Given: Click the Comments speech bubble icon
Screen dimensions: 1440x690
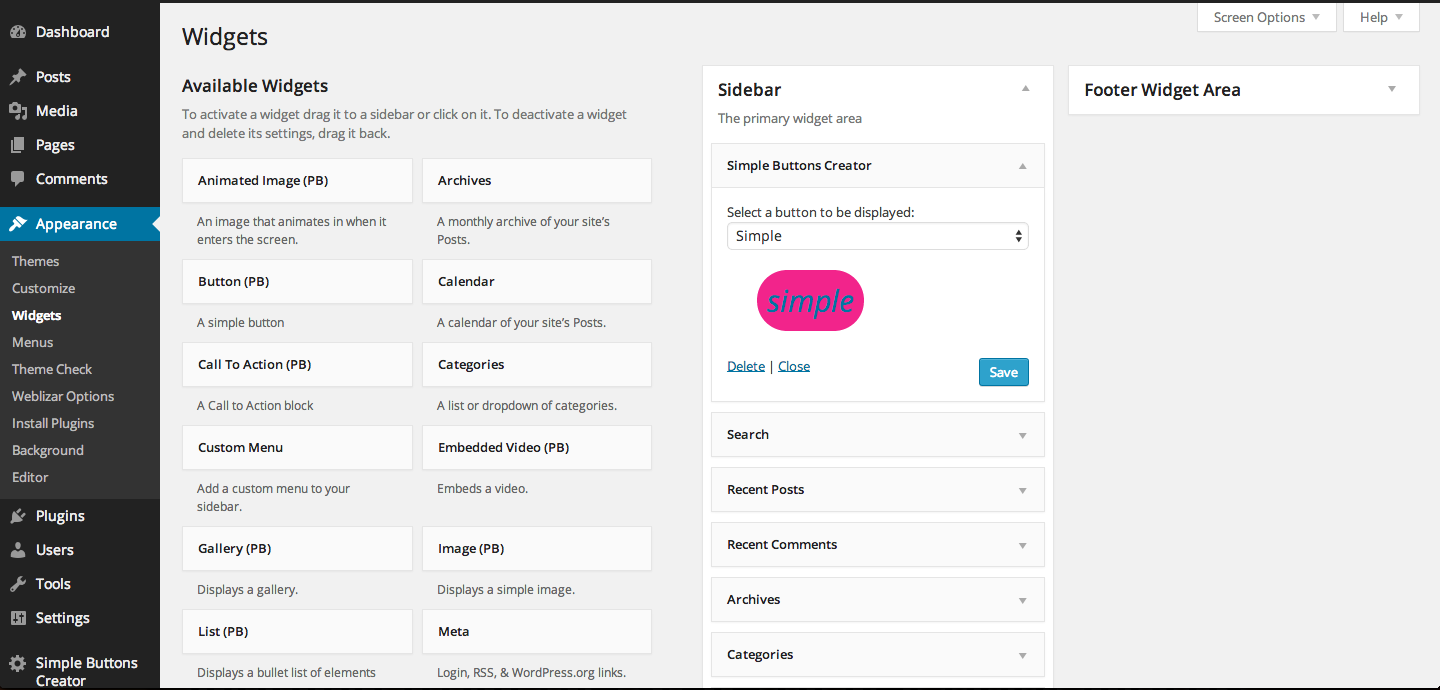Looking at the screenshot, I should (x=18, y=179).
